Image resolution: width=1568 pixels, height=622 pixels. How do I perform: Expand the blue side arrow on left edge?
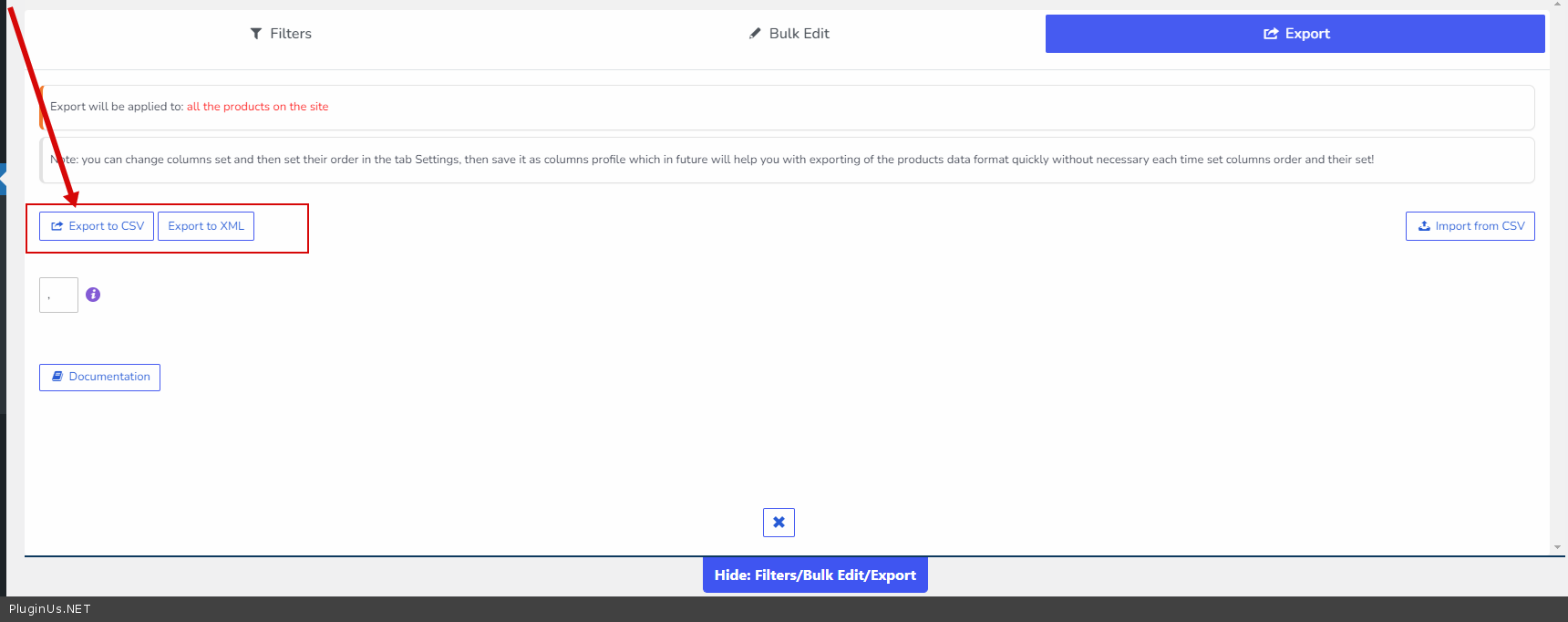click(x=3, y=180)
